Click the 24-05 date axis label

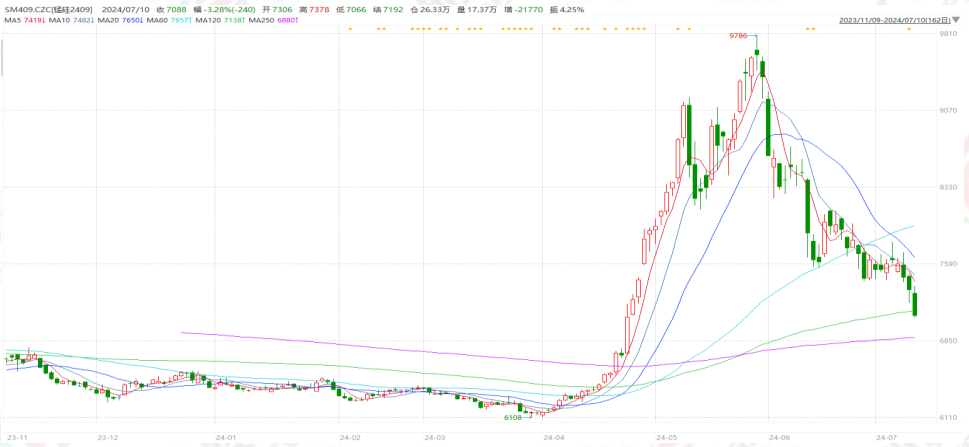click(667, 437)
